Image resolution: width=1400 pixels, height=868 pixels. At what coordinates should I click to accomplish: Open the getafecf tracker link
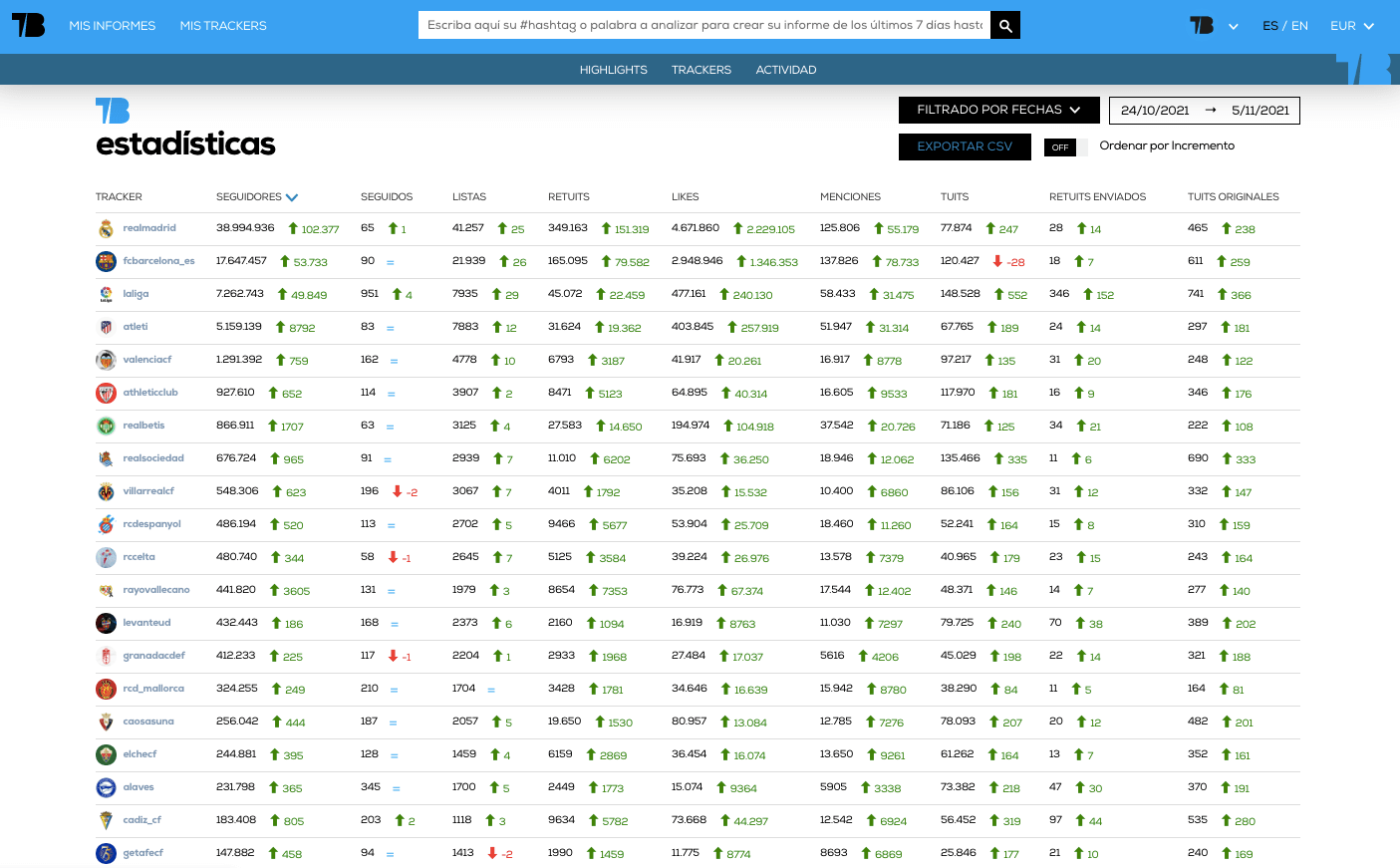[142, 853]
